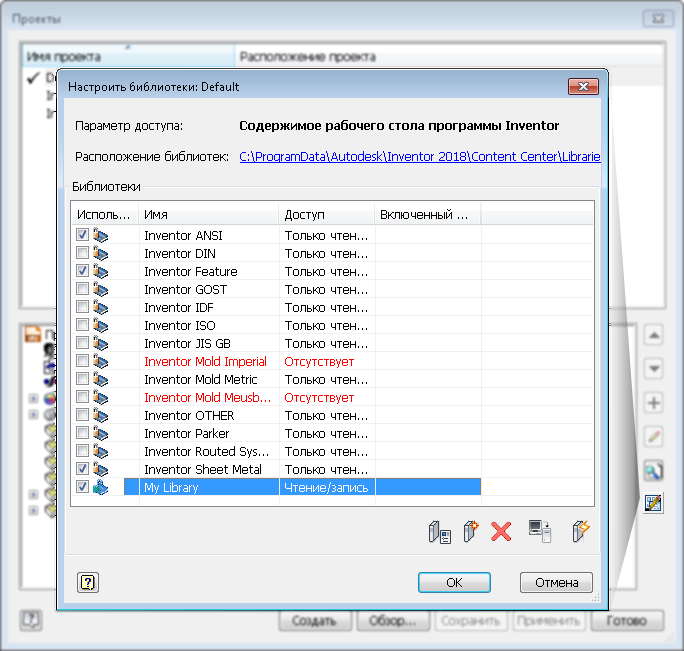Enable the Inventor IDF library checkbox
Image resolution: width=684 pixels, height=651 pixels.
(82, 306)
